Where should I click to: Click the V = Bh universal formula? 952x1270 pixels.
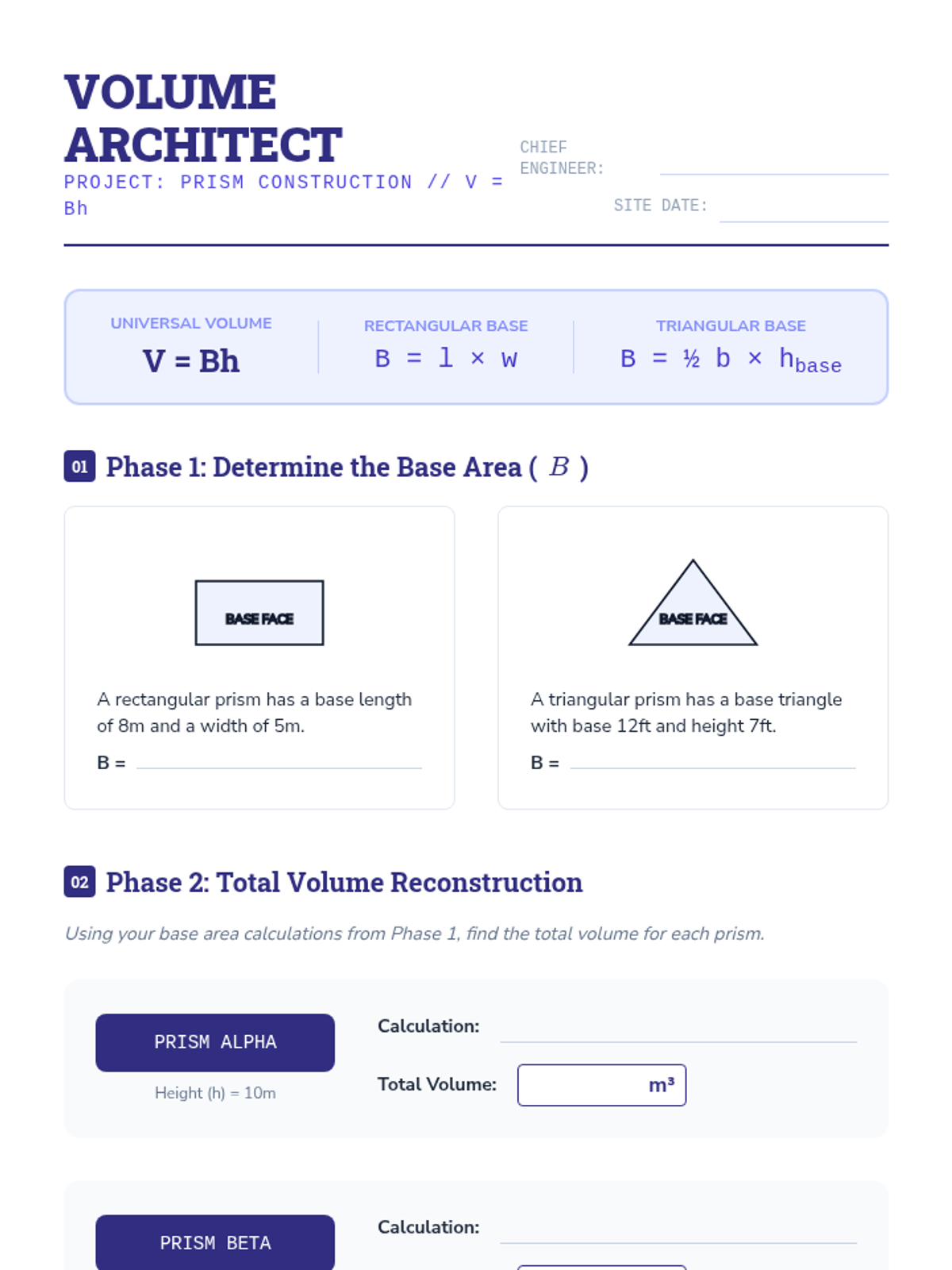click(x=191, y=361)
